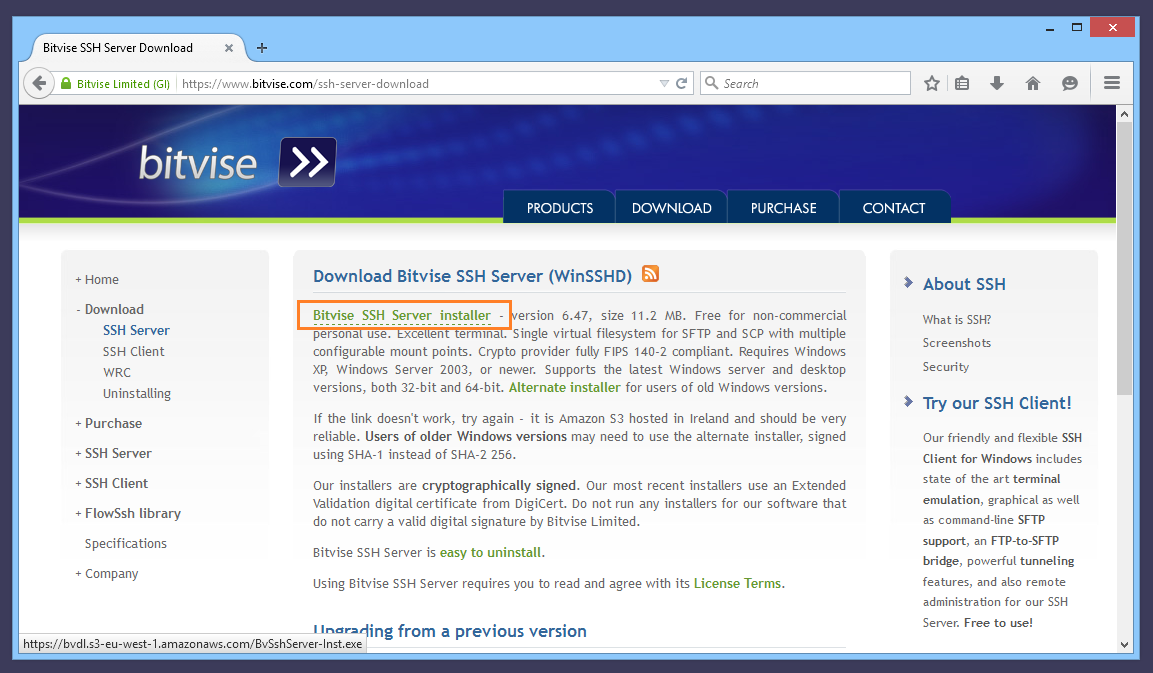The image size is (1153, 673).
Task: Expand the Home sidebar item
Action: coord(78,280)
